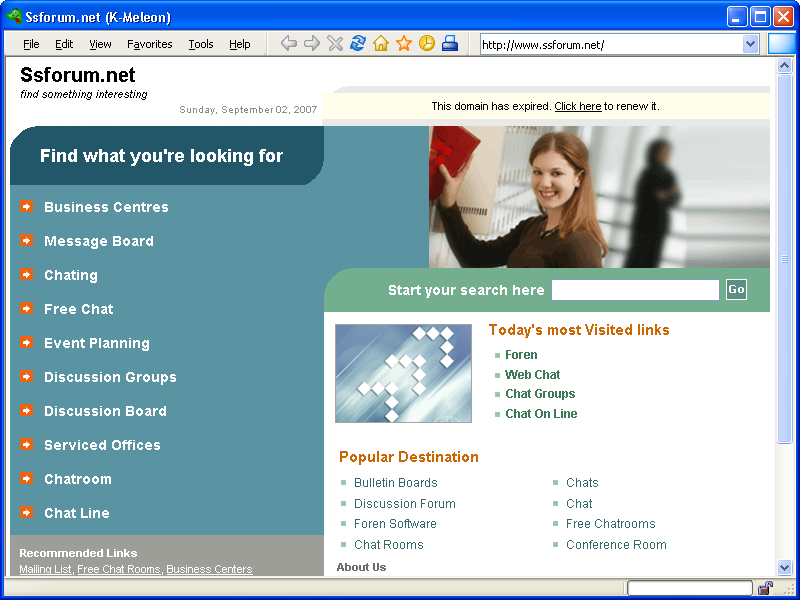800x600 pixels.
Task: Click orange arrow beside Free Chat
Action: [27, 309]
